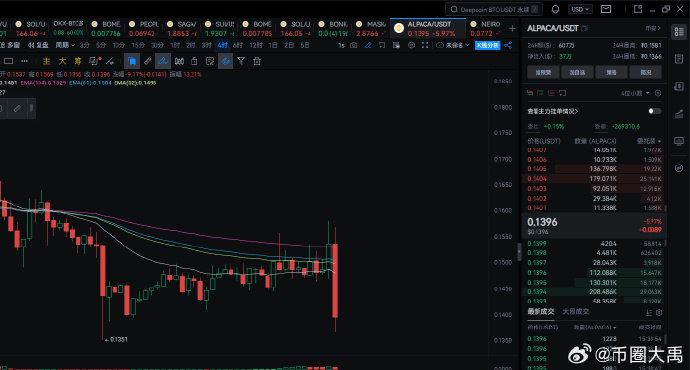Copy ALPACA/USDT pair name icon

(584, 29)
